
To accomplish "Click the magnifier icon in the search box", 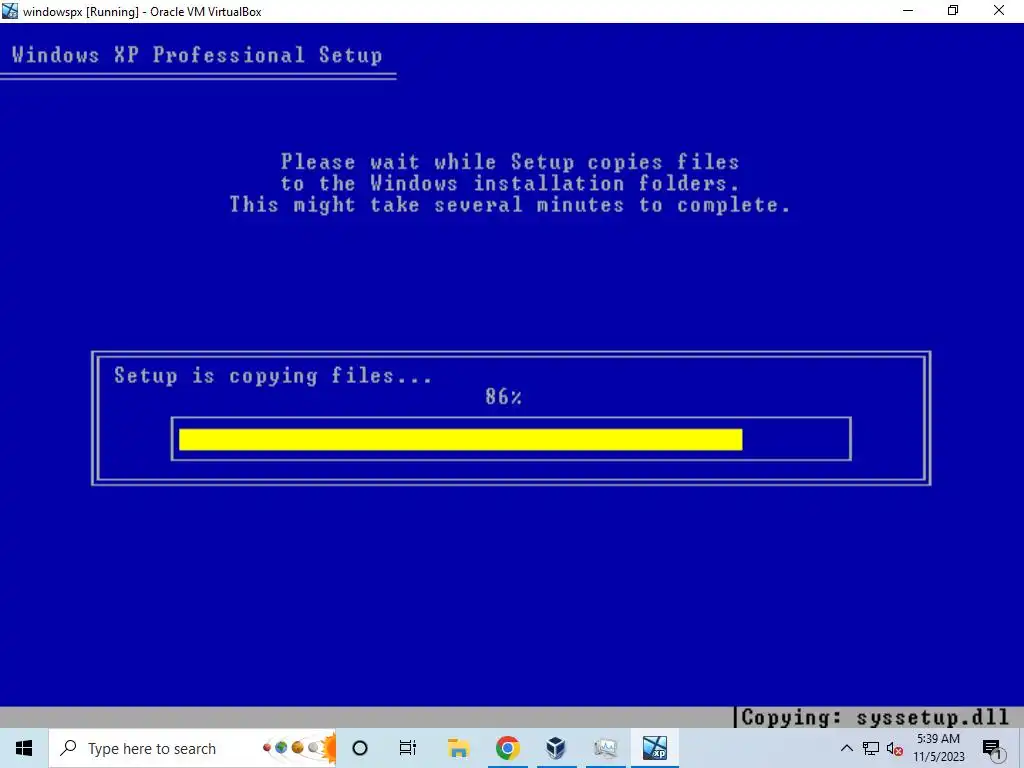I will pyautogui.click(x=68, y=748).
